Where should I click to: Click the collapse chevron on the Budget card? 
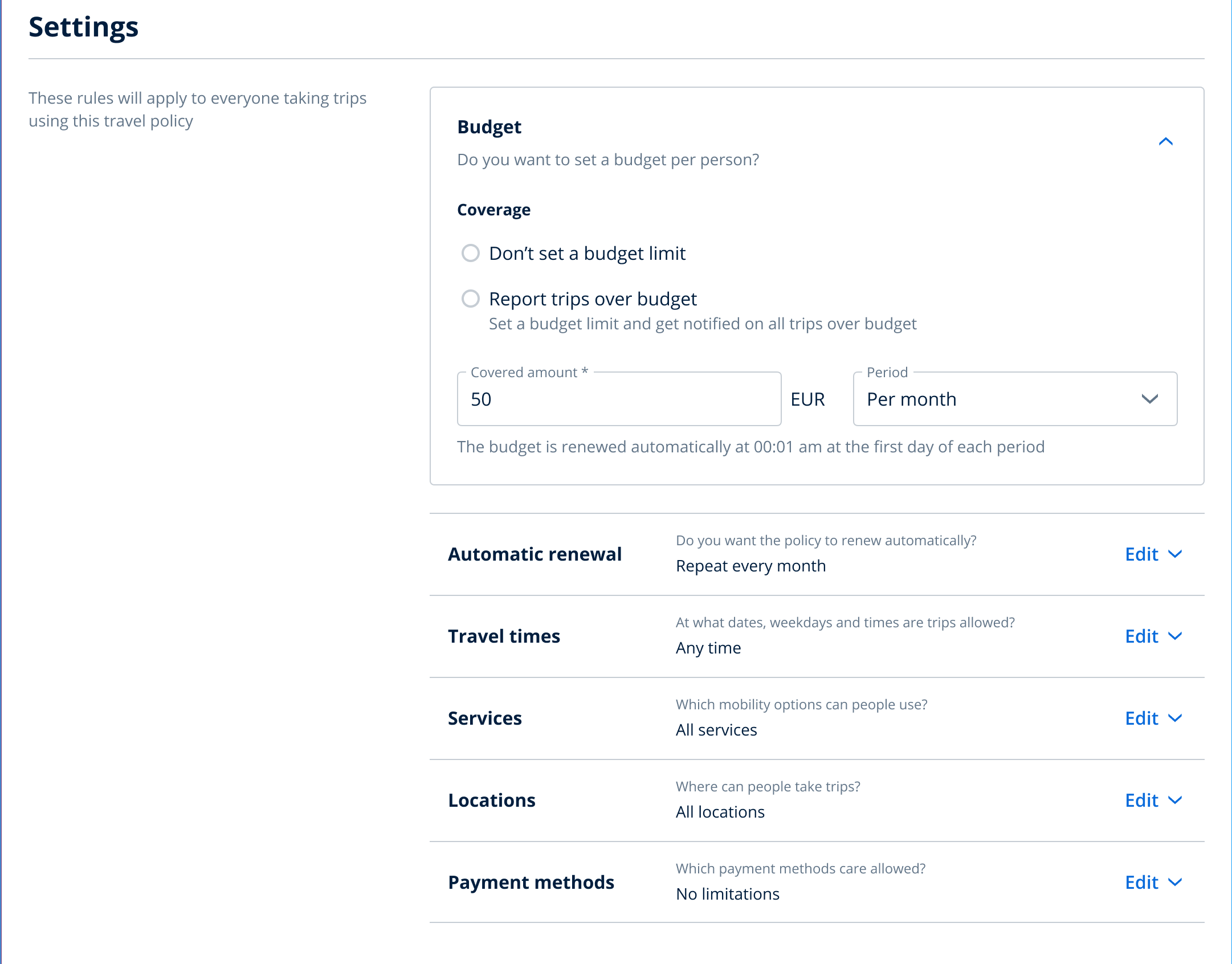[1166, 142]
